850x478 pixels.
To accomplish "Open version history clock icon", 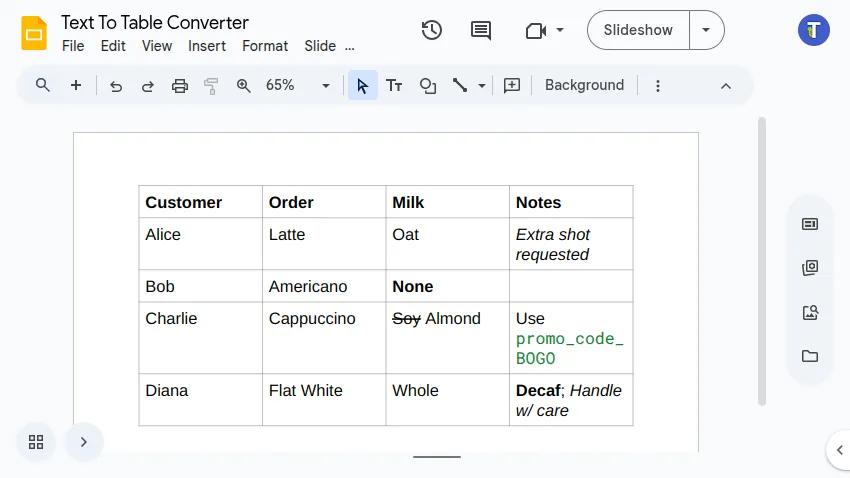I will coord(432,30).
